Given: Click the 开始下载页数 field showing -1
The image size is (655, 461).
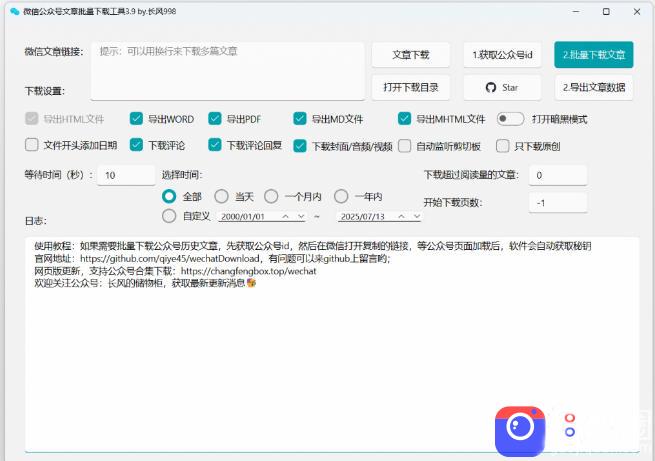Looking at the screenshot, I should click(558, 203).
